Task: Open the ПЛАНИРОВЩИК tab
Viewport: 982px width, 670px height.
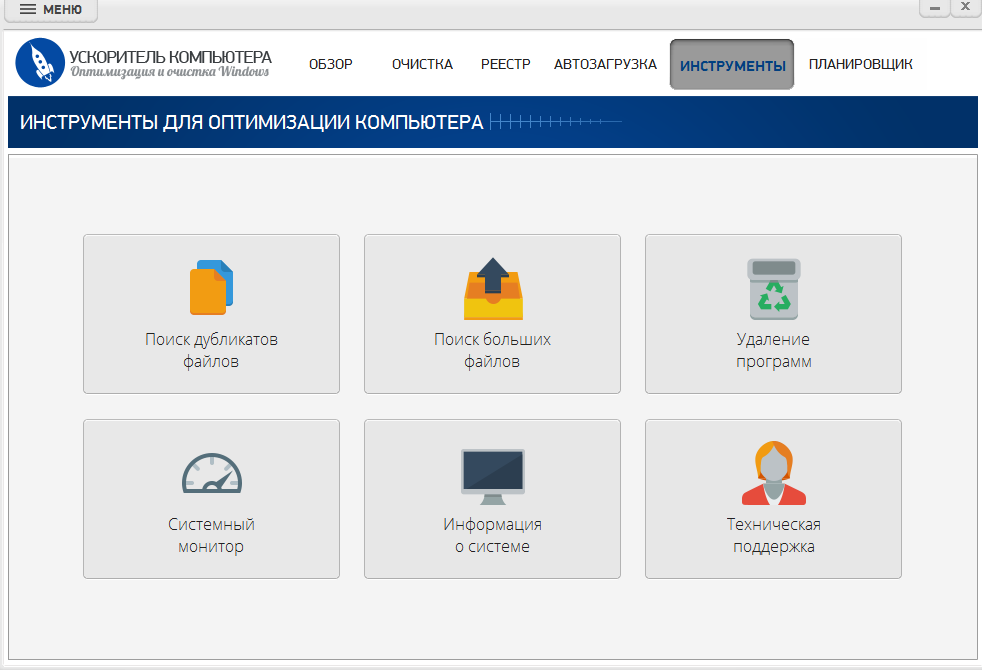Action: (861, 64)
